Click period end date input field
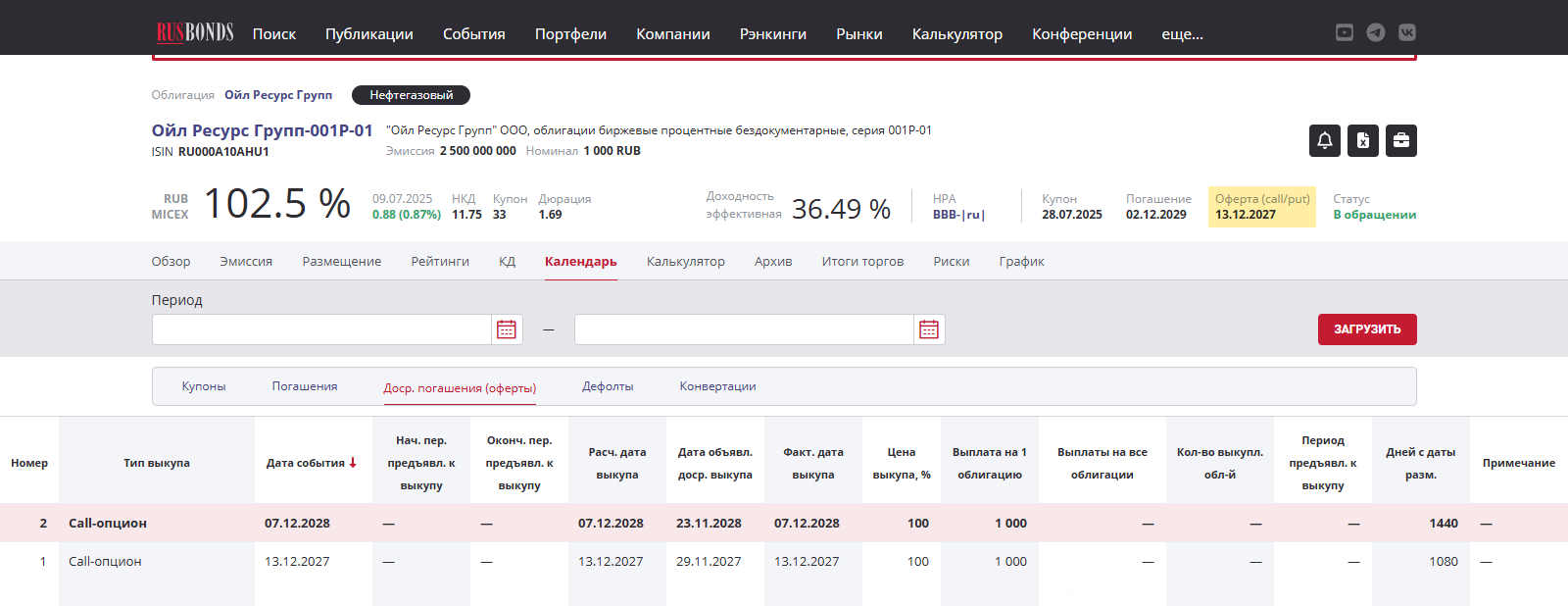This screenshot has width=1568, height=606. click(x=744, y=329)
